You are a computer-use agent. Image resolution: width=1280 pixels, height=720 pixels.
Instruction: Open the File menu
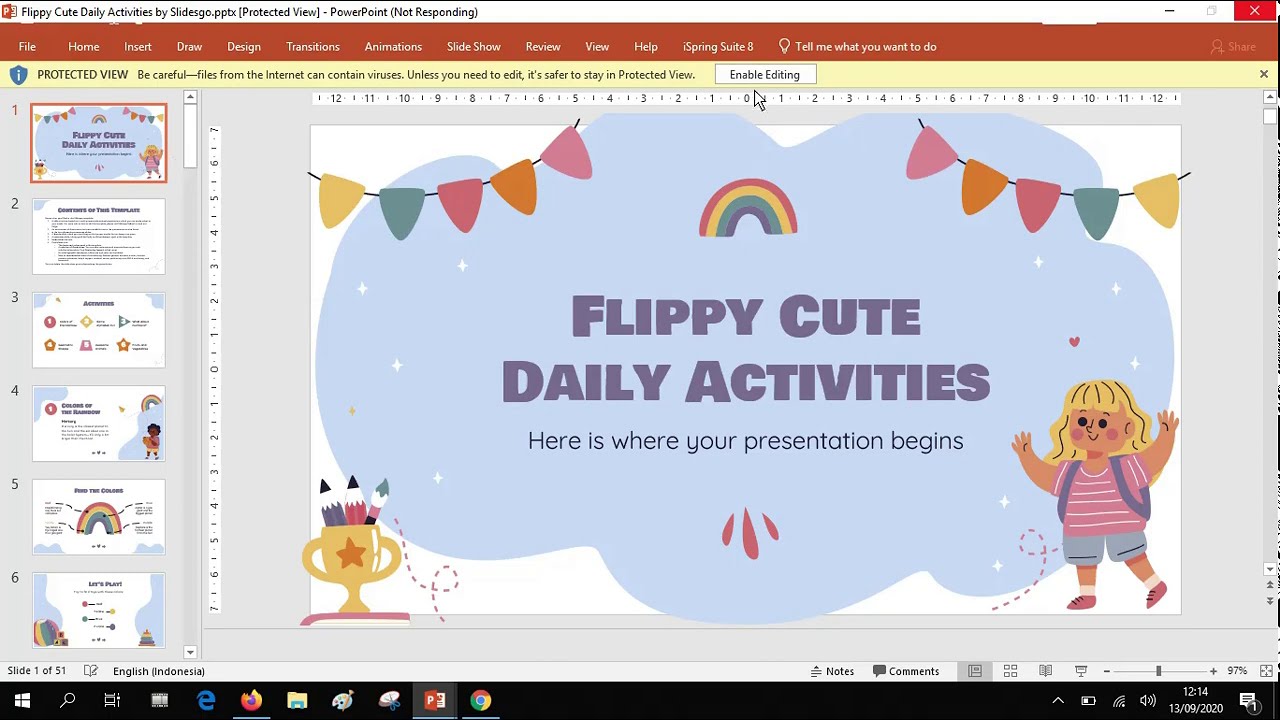coord(27,47)
